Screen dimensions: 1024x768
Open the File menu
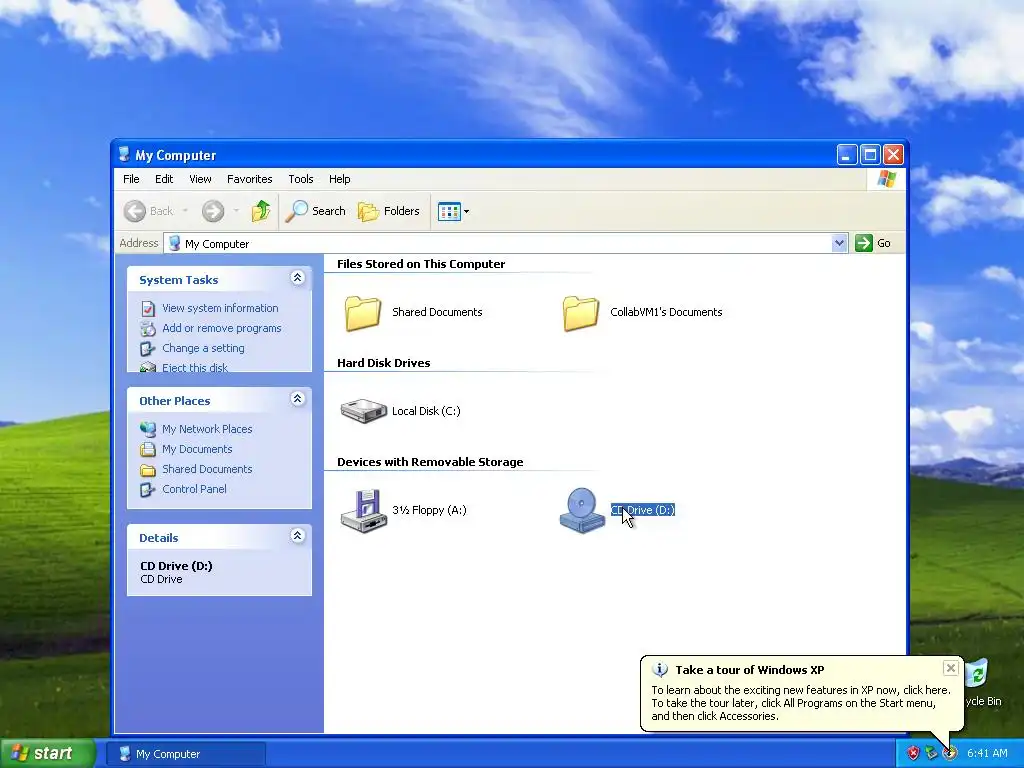pyautogui.click(x=131, y=179)
